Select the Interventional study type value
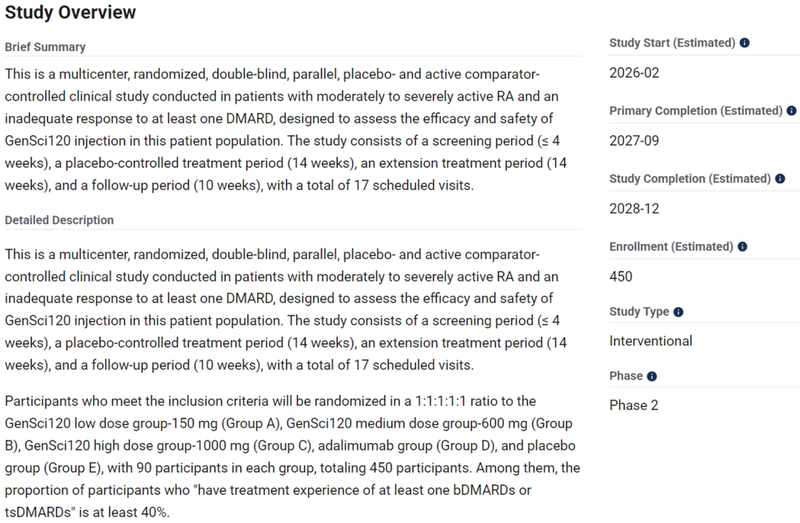This screenshot has height=523, width=800. pos(650,341)
